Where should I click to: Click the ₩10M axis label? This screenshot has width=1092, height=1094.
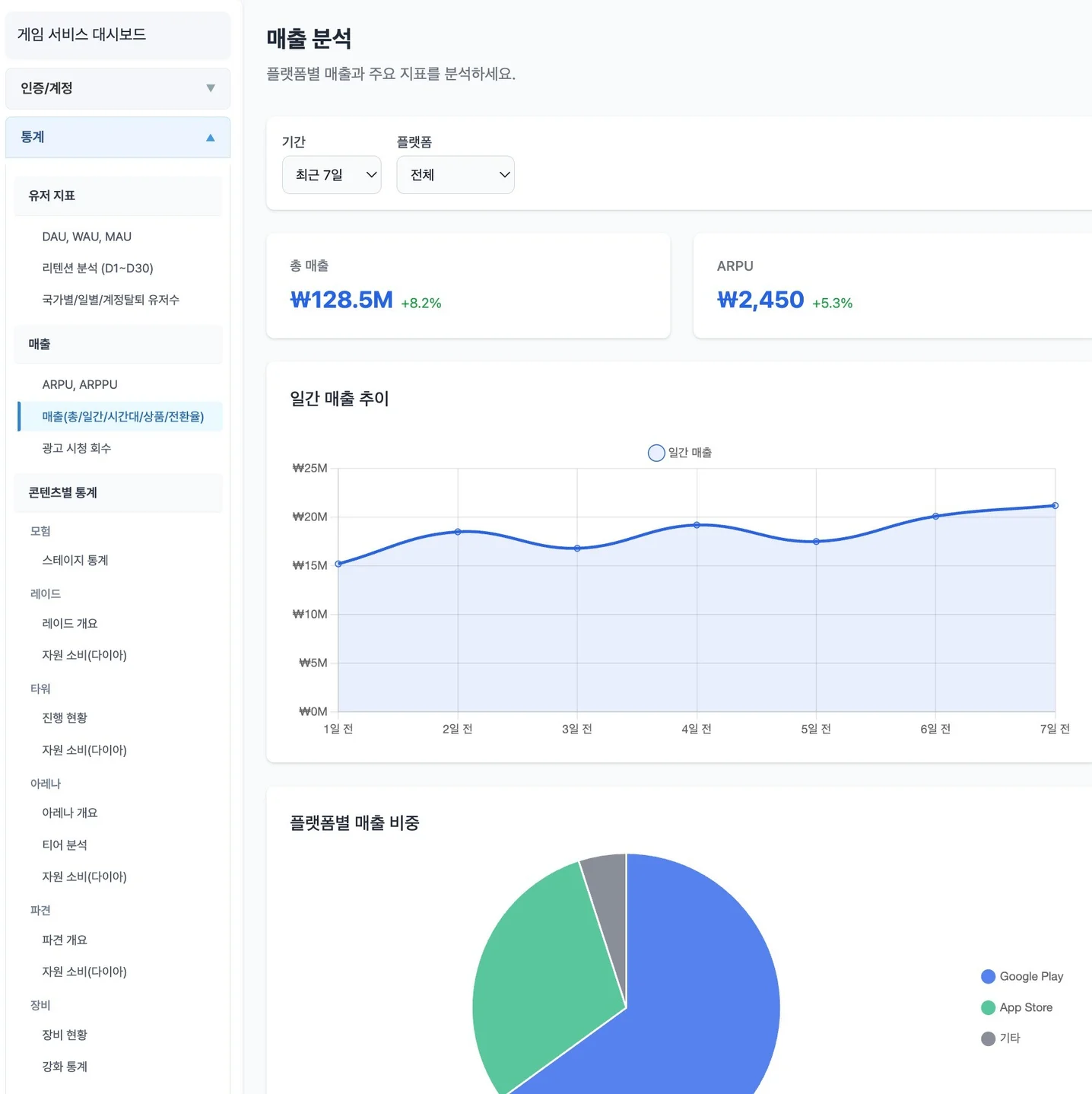coord(310,614)
